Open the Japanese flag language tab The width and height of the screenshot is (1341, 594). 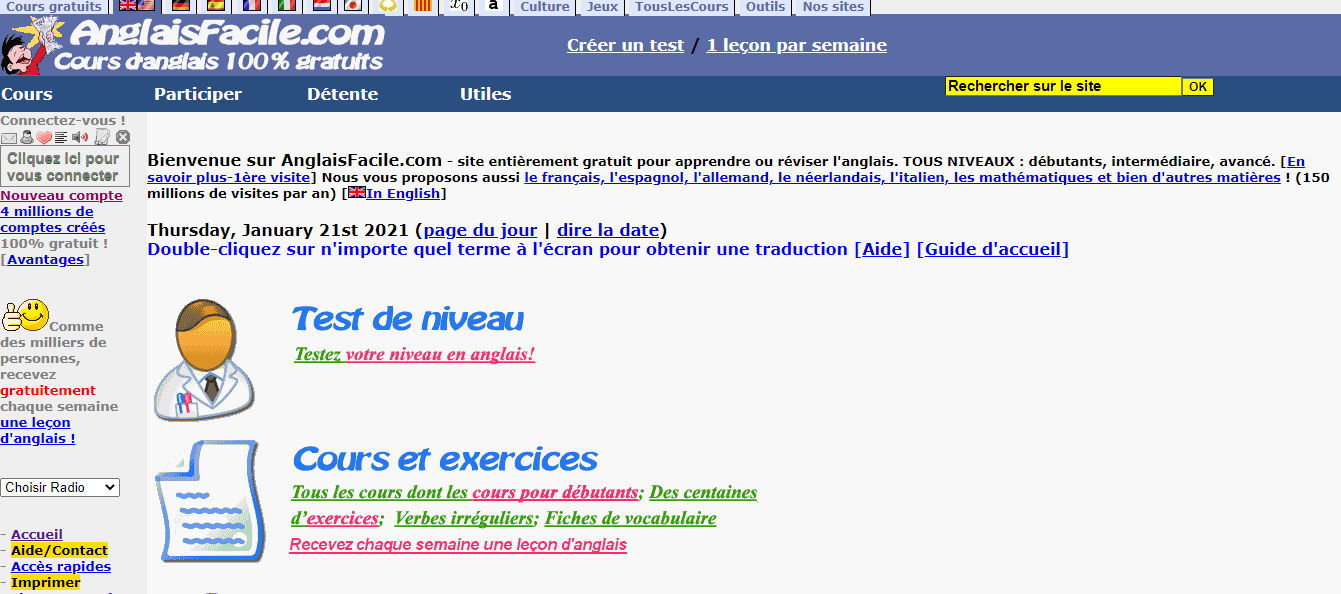353,6
